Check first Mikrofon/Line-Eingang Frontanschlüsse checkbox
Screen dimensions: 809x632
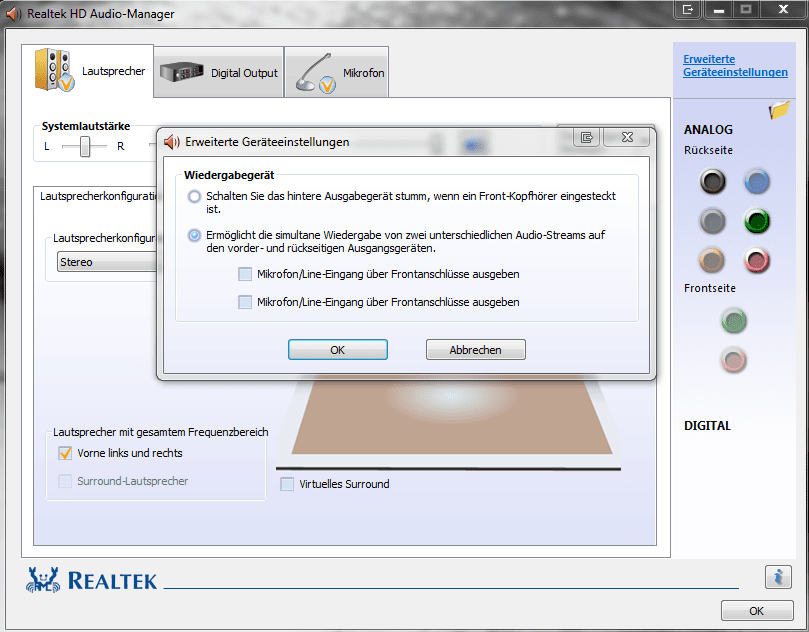click(x=245, y=274)
